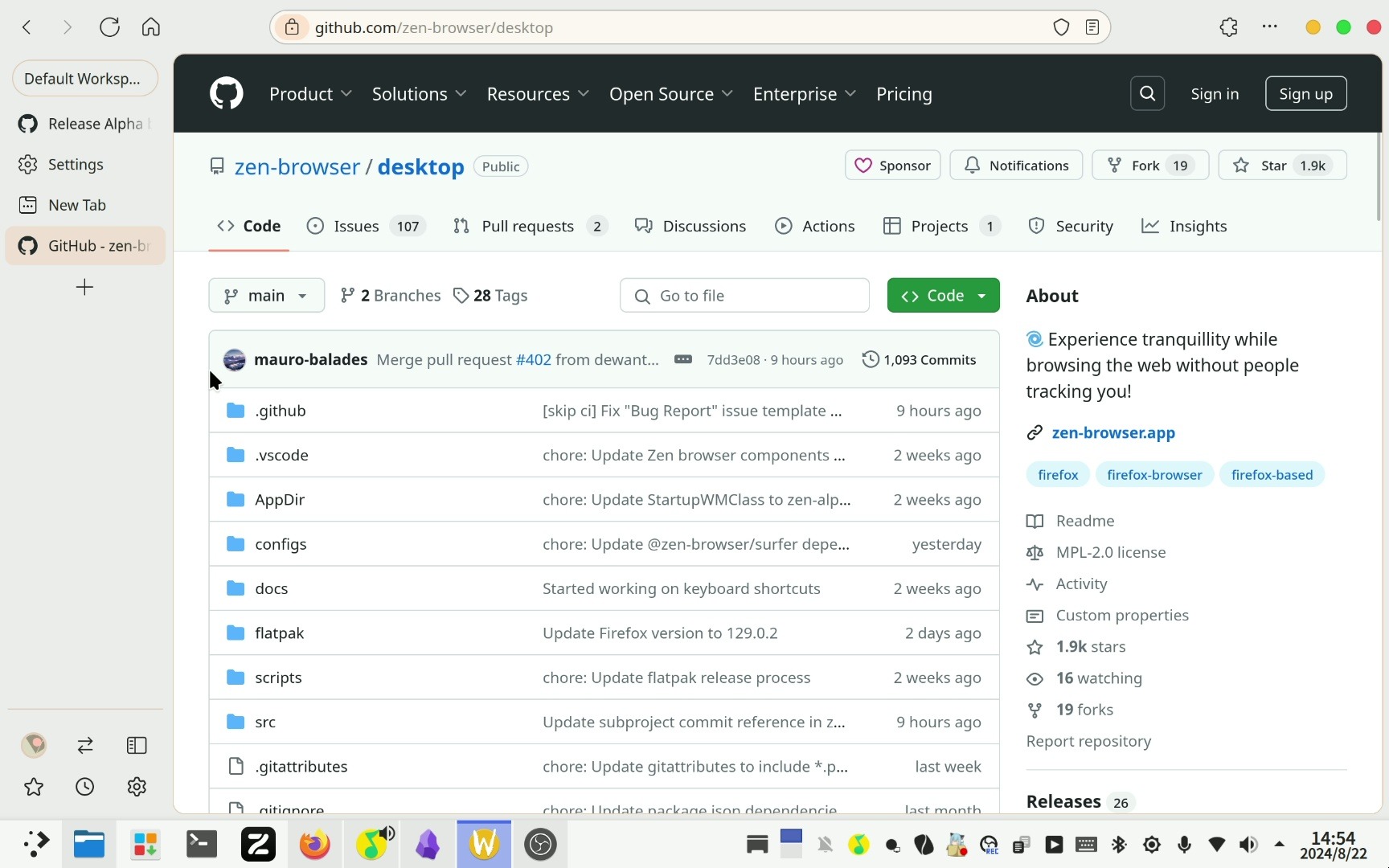Open the 28 Tags link
The height and width of the screenshot is (868, 1389).
click(x=490, y=296)
